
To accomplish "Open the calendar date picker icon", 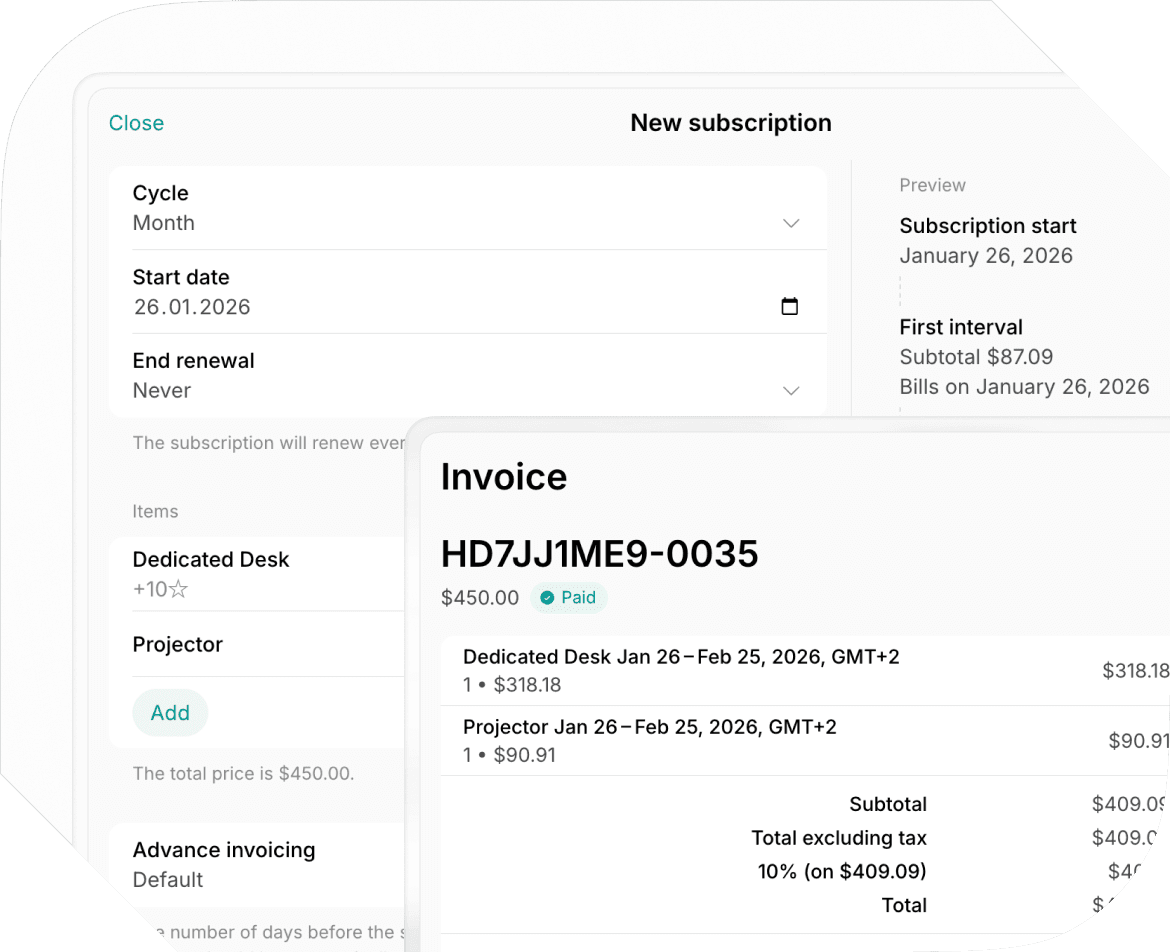I will pyautogui.click(x=790, y=306).
